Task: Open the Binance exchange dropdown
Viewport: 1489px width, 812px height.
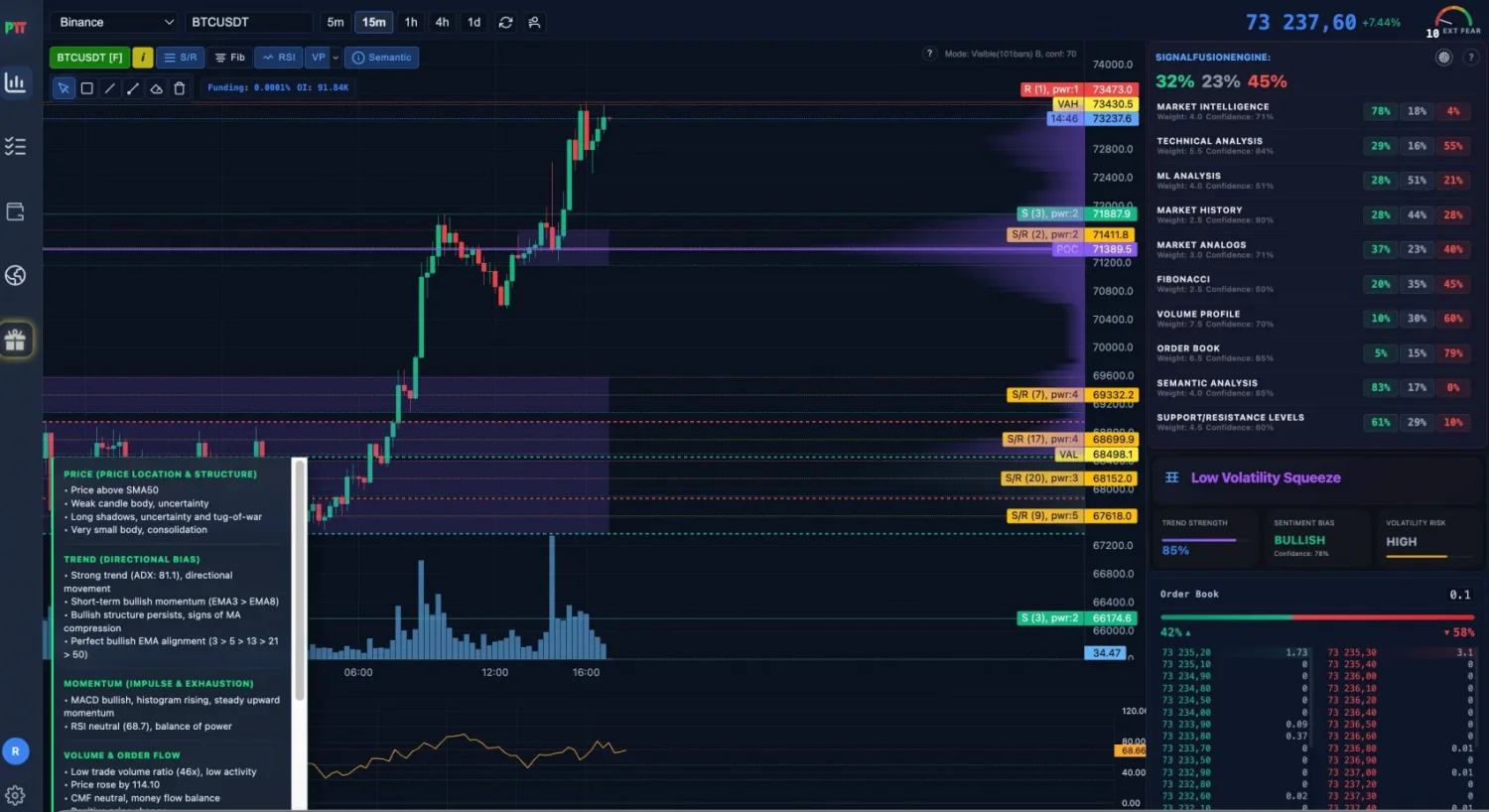Action: (115, 22)
